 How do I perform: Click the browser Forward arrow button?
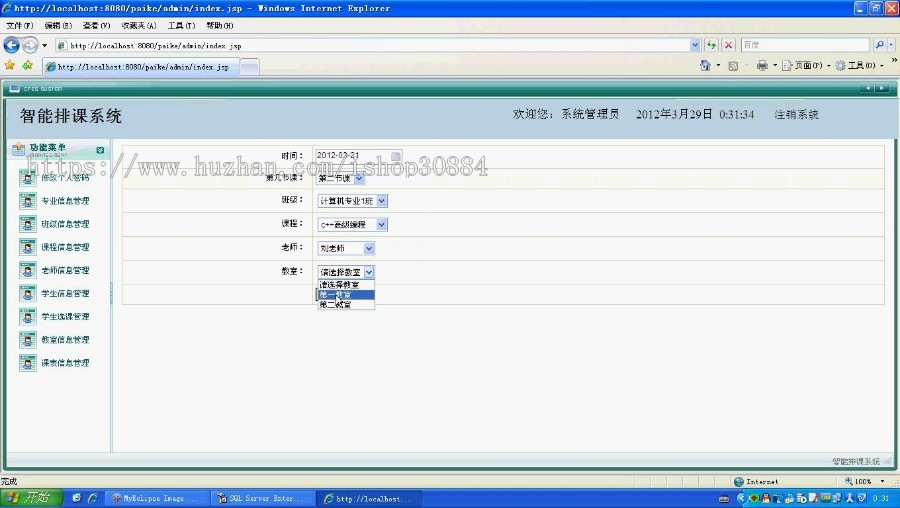[29, 45]
